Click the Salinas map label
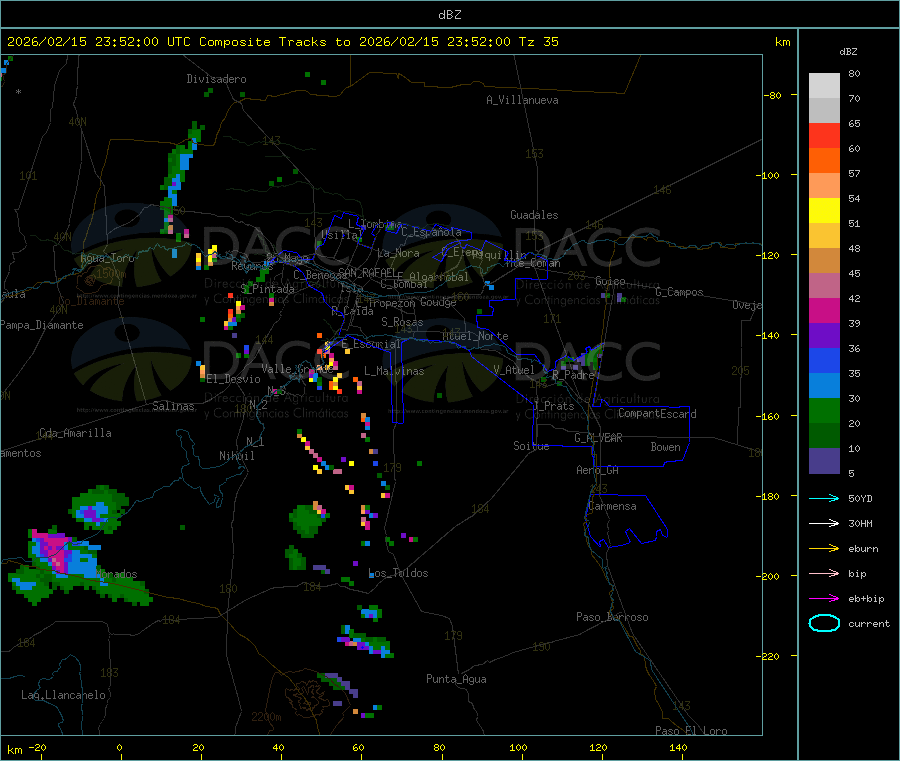900x761 pixels. (173, 406)
